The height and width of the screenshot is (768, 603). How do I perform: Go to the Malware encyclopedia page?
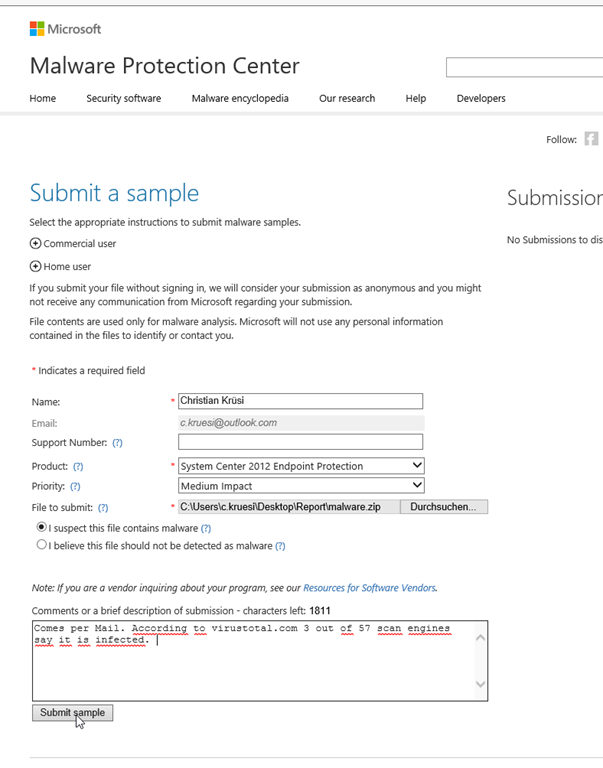(240, 98)
